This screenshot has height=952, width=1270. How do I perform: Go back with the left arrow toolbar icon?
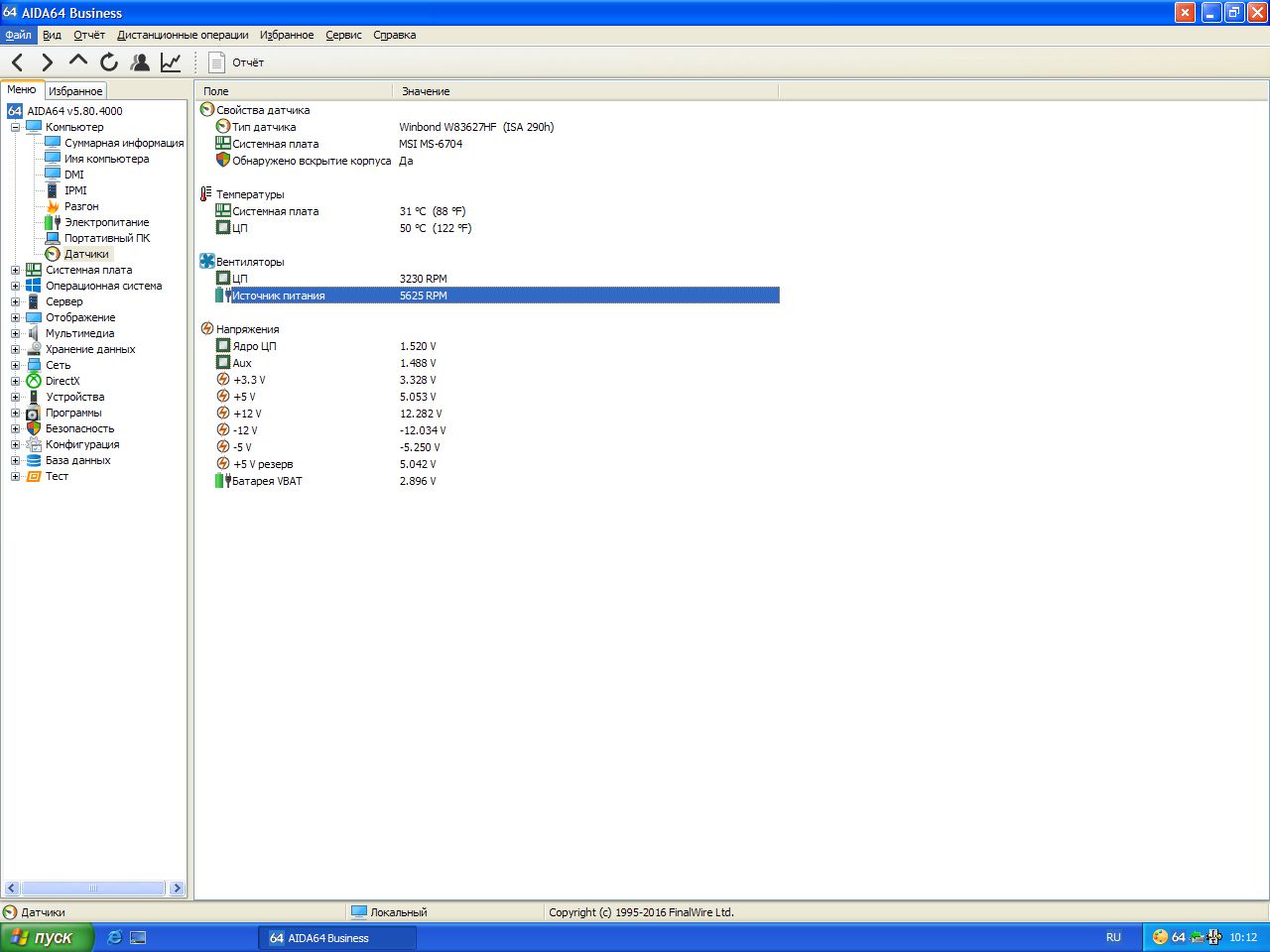click(x=18, y=62)
